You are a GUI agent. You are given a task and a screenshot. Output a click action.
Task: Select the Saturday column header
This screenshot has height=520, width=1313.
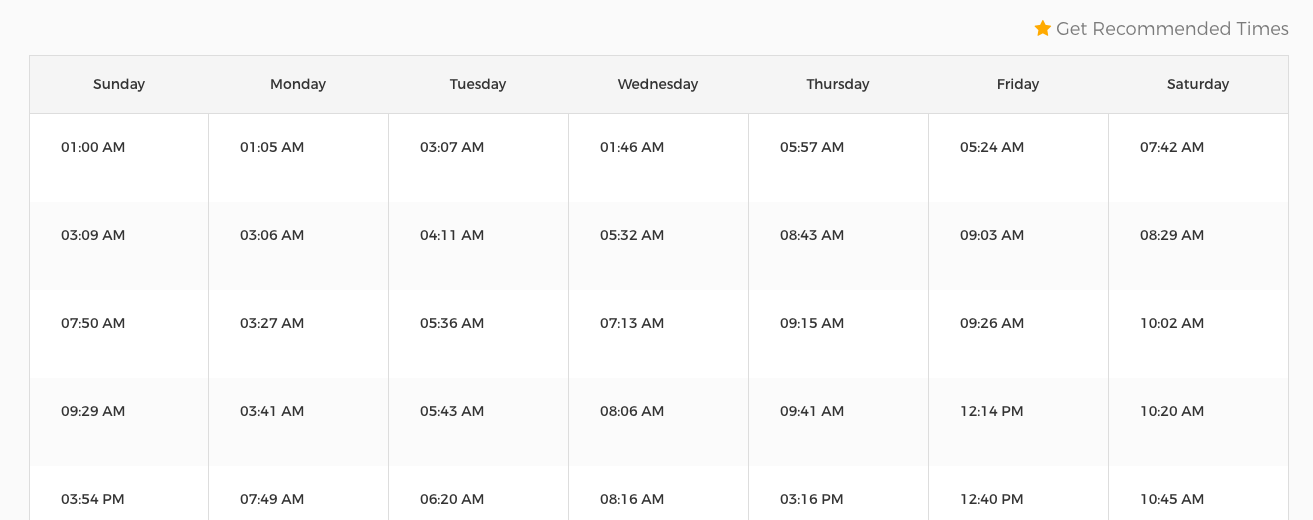(x=1198, y=84)
